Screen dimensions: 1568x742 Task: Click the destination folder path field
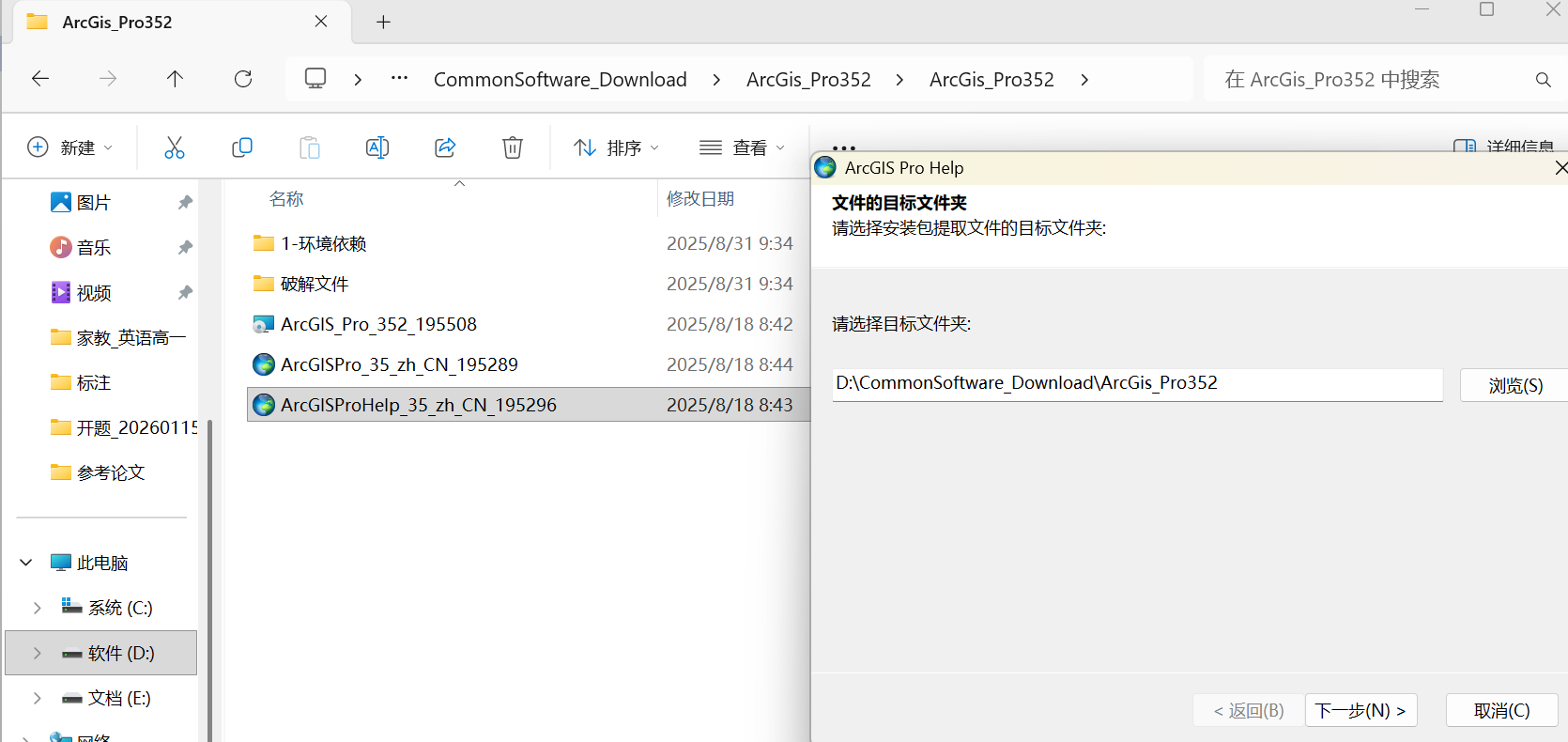point(1137,383)
